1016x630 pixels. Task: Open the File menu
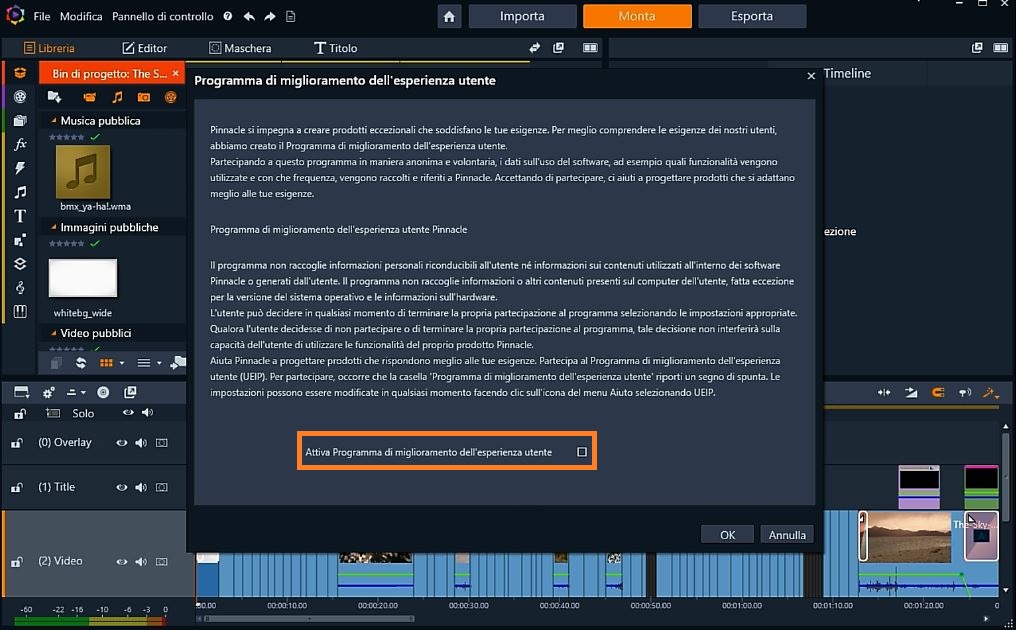[41, 16]
